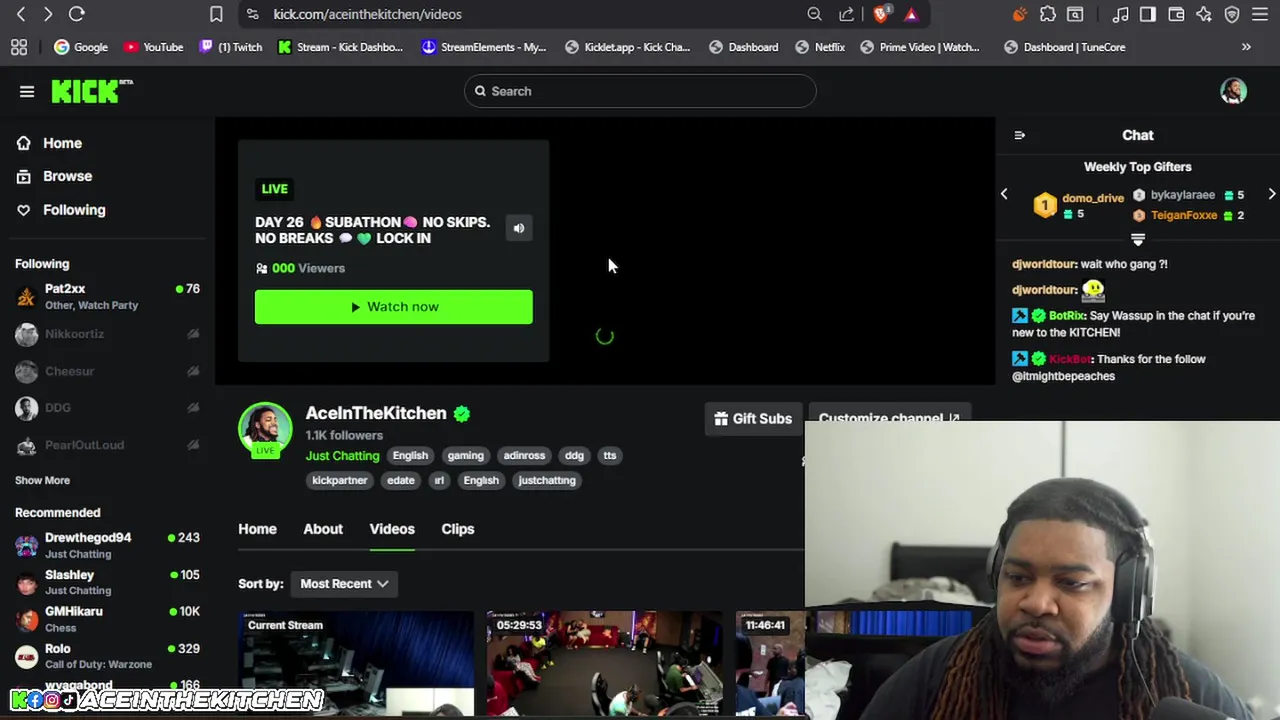Open Pat2xx followed channel
Viewport: 1280px width, 720px height.
(107, 297)
